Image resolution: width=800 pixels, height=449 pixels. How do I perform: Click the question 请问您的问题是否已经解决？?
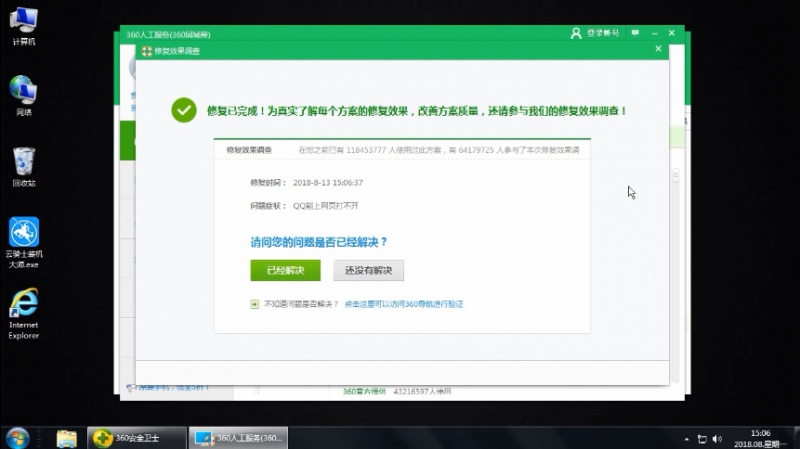319,242
